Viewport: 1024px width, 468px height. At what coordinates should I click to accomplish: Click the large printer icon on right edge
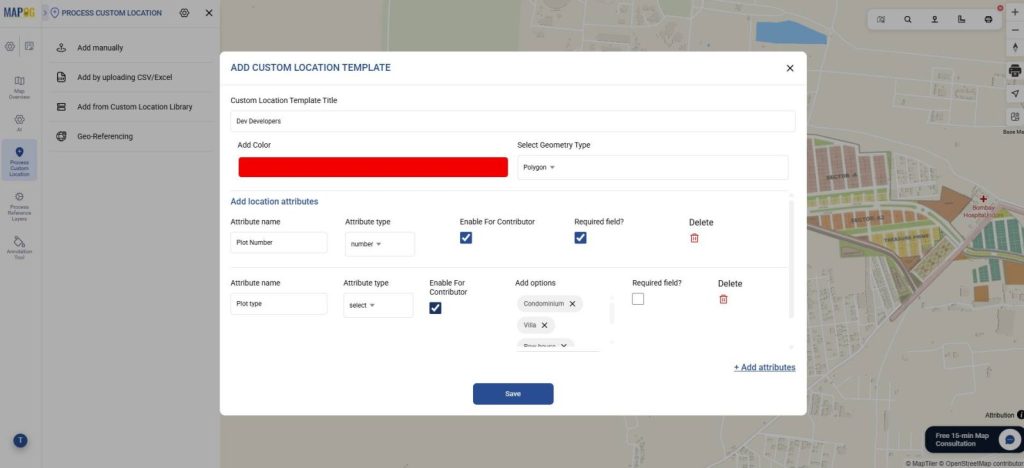1014,70
